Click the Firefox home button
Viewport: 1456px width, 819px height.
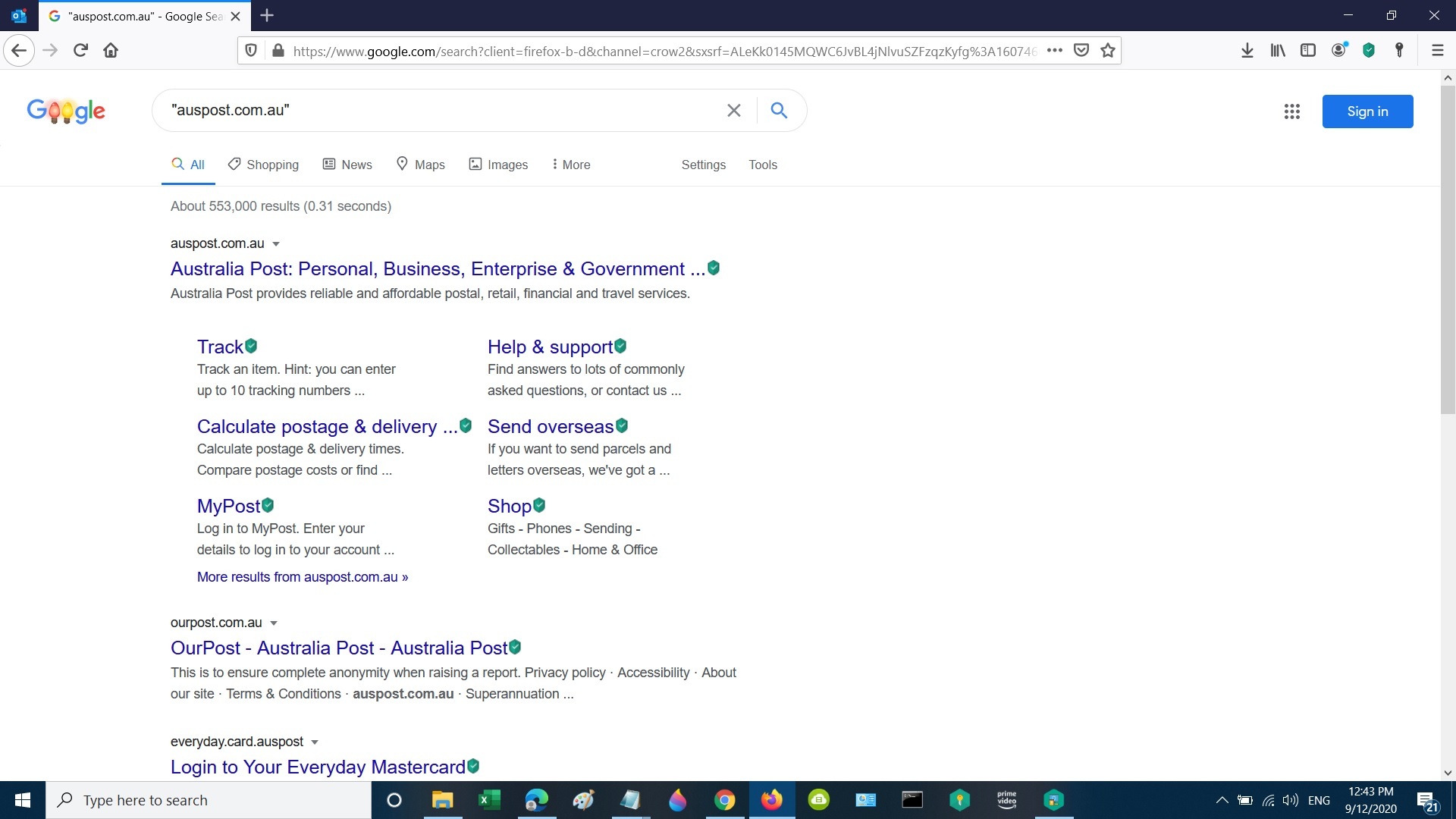tap(111, 51)
